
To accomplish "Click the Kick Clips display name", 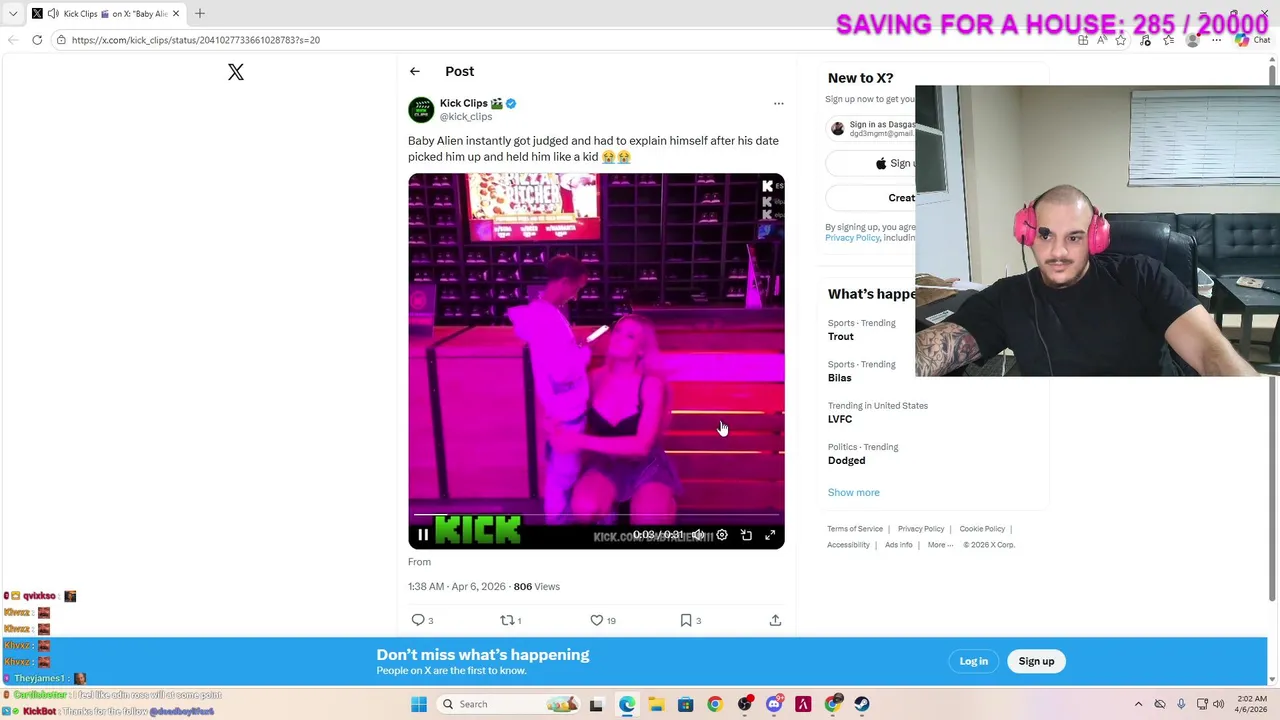I will coord(463,103).
